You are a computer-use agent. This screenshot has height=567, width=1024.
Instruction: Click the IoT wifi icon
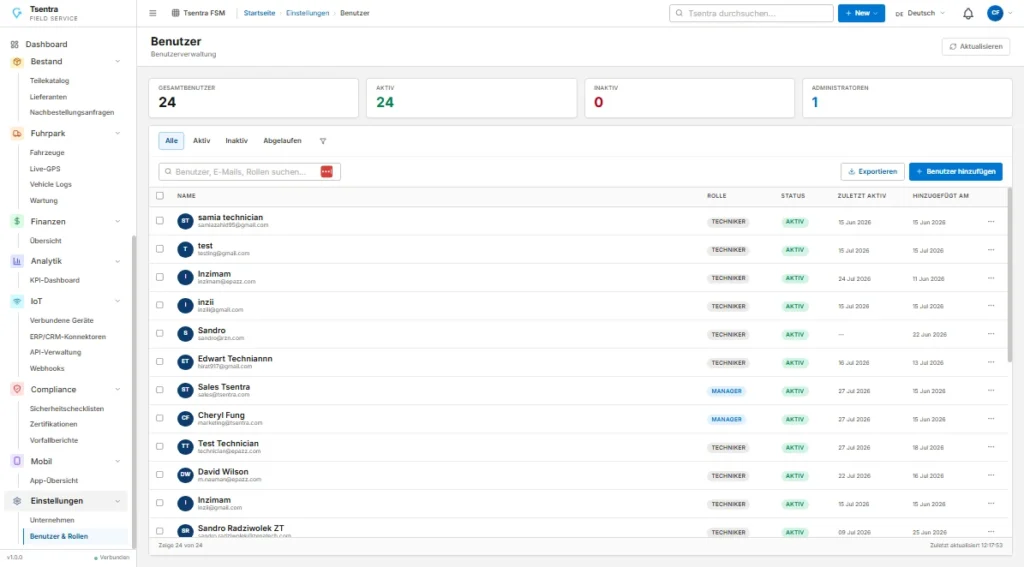pos(17,301)
